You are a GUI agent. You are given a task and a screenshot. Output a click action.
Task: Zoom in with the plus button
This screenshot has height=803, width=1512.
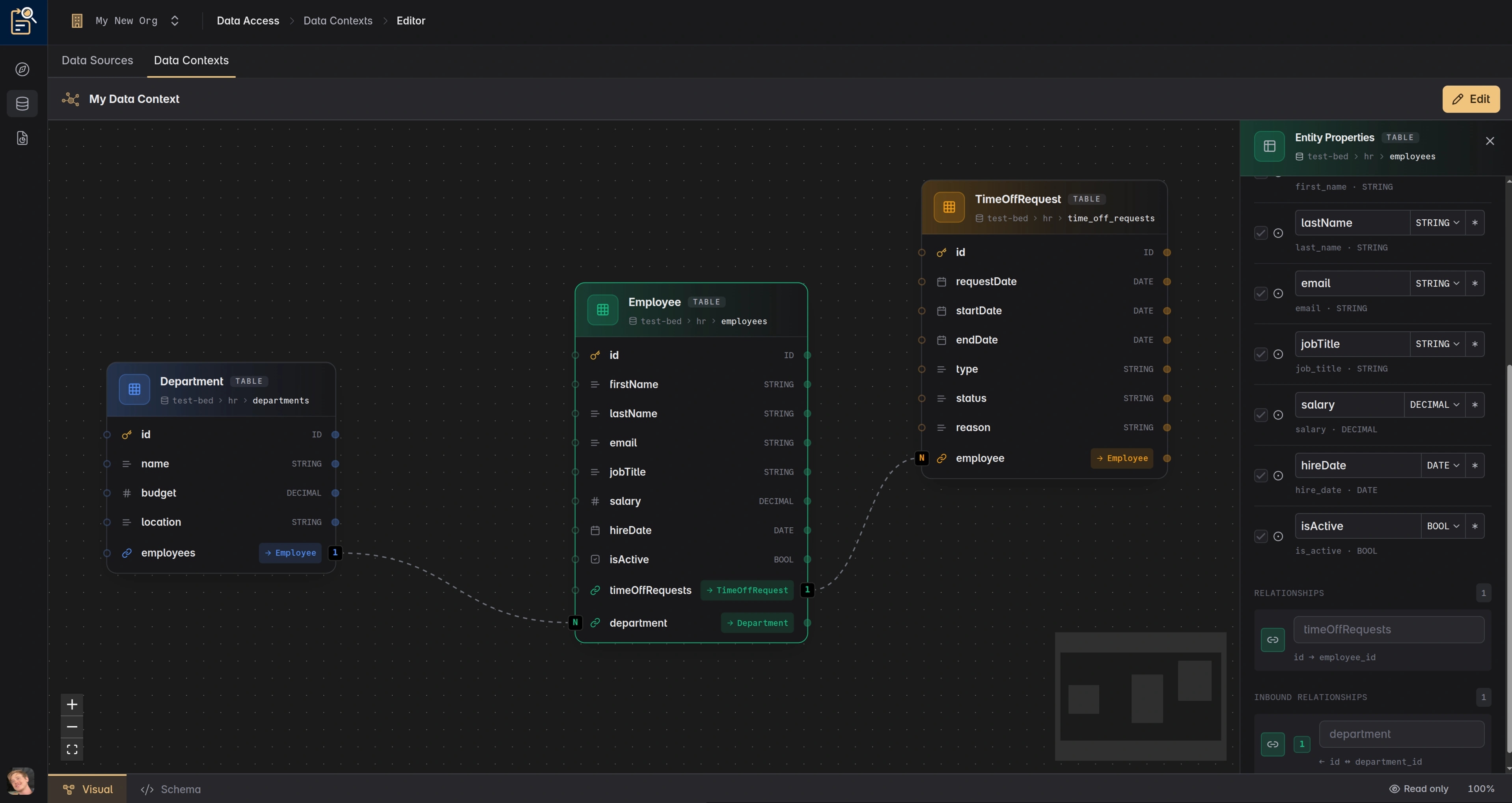click(x=72, y=704)
